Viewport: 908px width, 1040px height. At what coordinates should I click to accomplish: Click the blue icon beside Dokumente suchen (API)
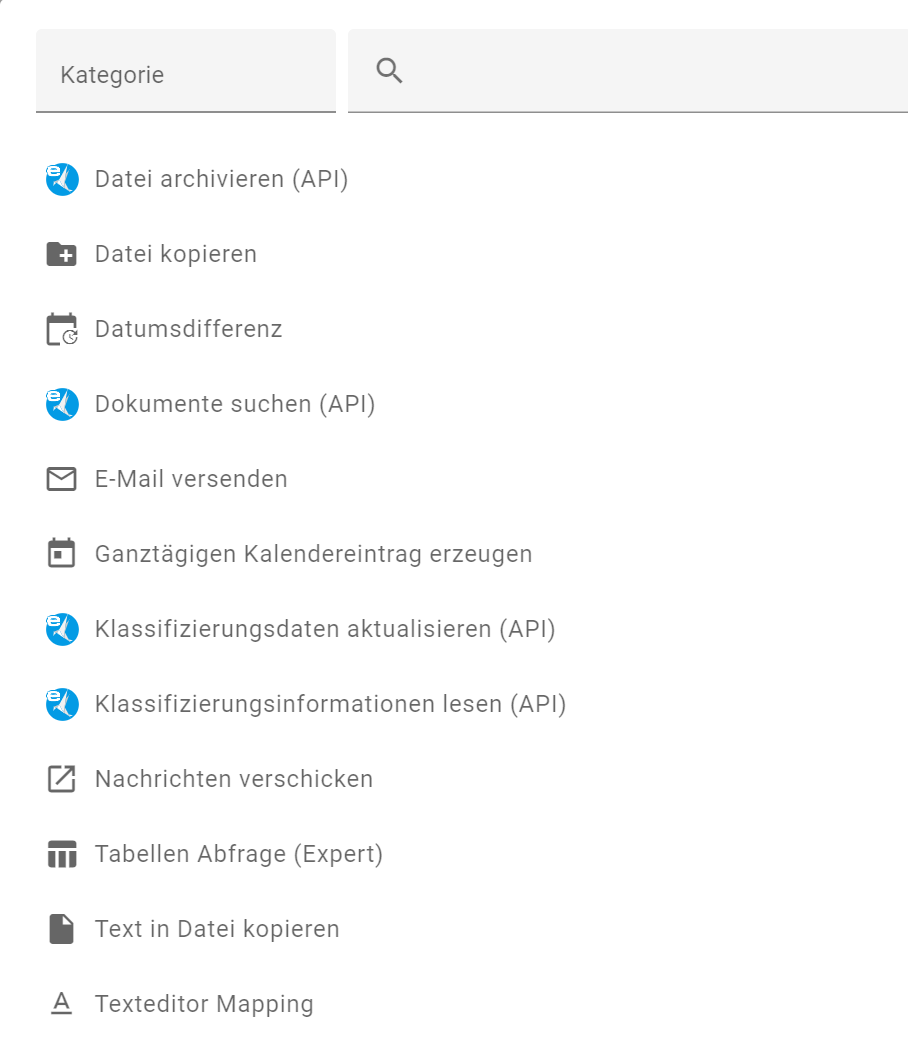point(62,404)
